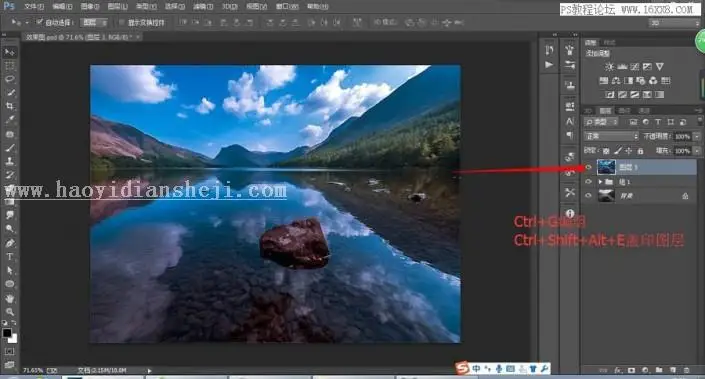Add a Brightness/Contrast adjustment
Viewport: 705px width, 379px height.
click(609, 67)
